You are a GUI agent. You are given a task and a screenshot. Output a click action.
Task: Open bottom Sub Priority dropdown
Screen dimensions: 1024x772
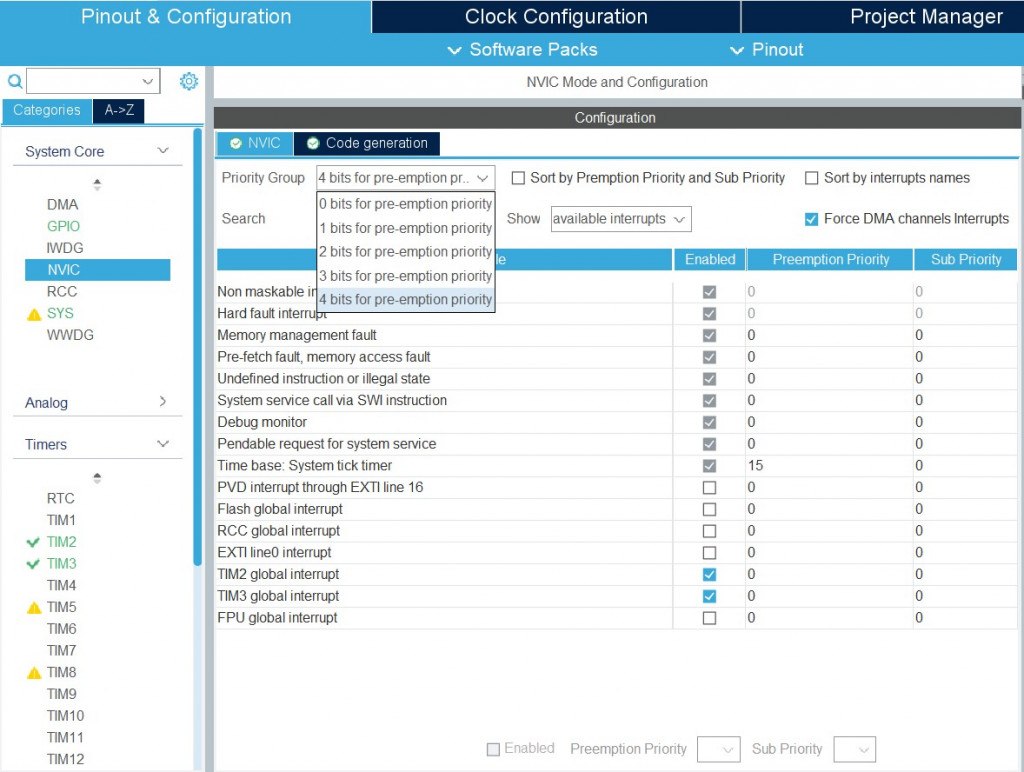click(x=854, y=749)
